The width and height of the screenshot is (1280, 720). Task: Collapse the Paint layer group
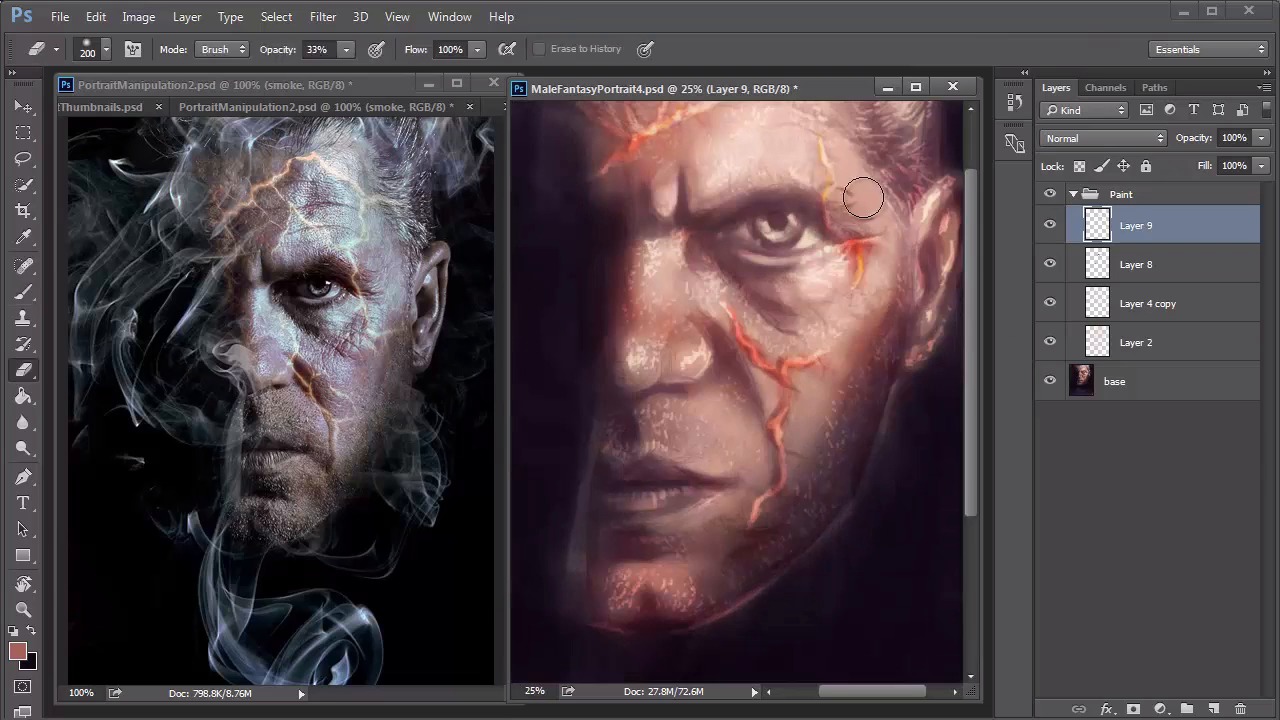click(1073, 194)
